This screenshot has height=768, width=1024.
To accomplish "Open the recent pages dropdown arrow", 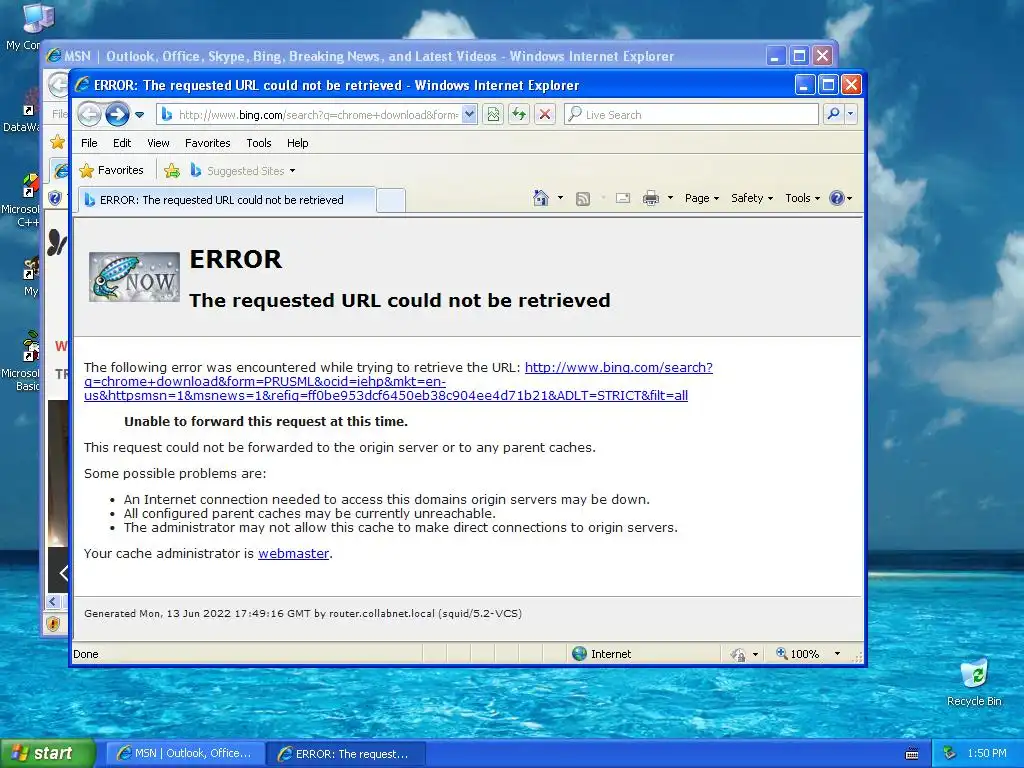I will tap(140, 115).
